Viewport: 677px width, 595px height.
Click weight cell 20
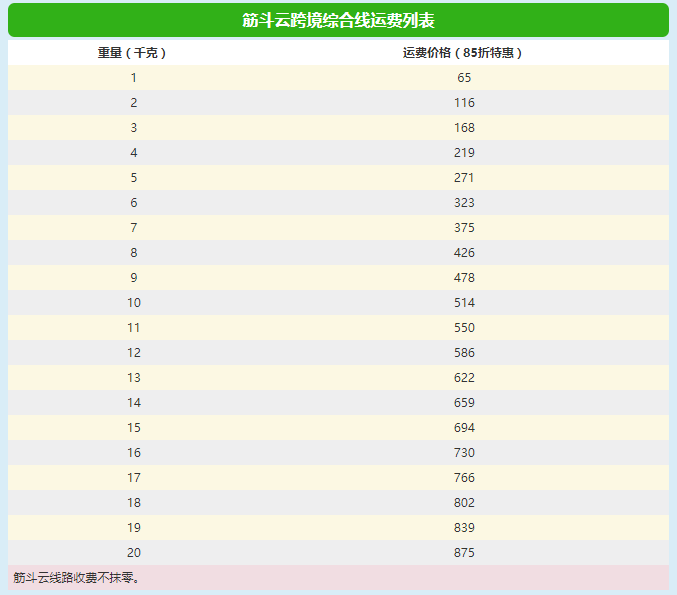pos(134,553)
